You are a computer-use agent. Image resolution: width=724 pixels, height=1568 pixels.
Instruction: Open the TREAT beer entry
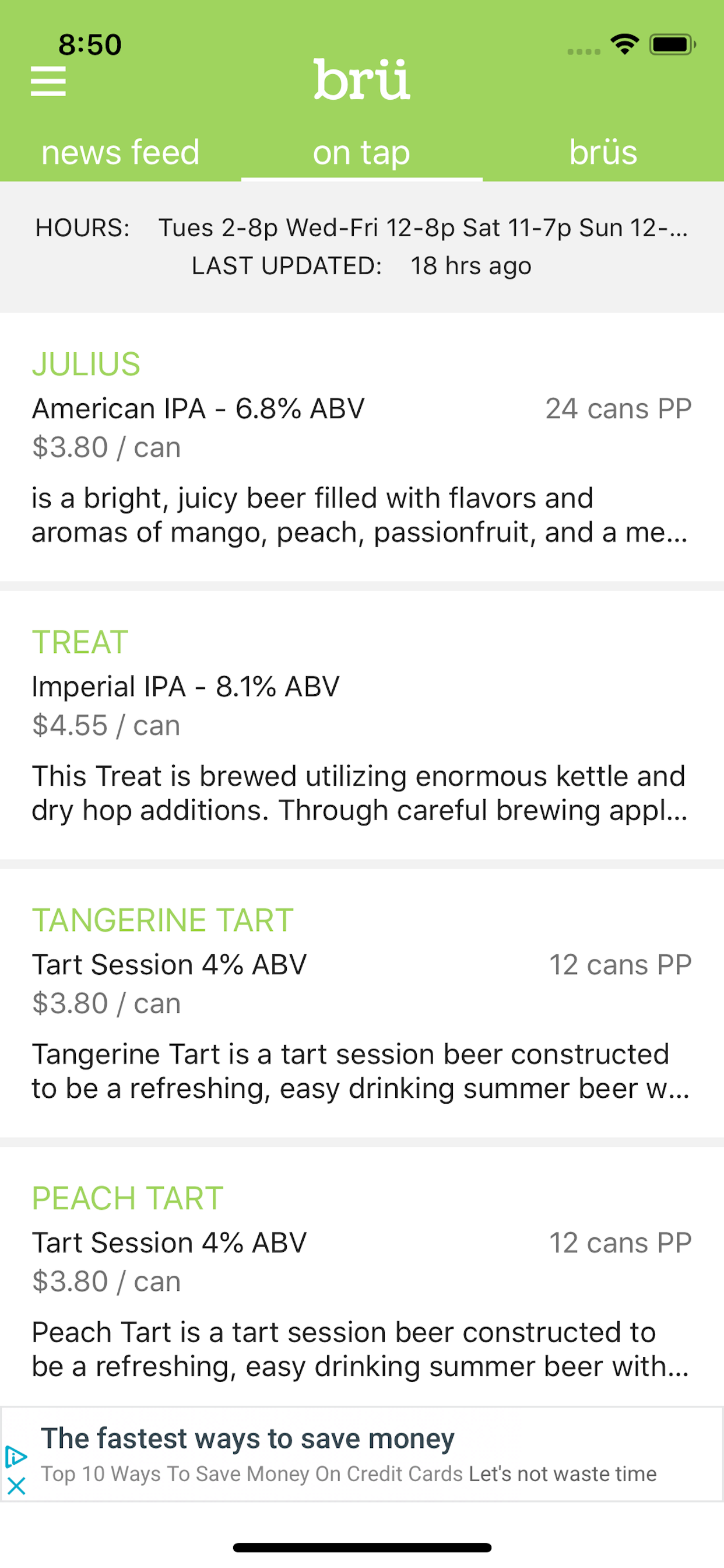tap(362, 726)
